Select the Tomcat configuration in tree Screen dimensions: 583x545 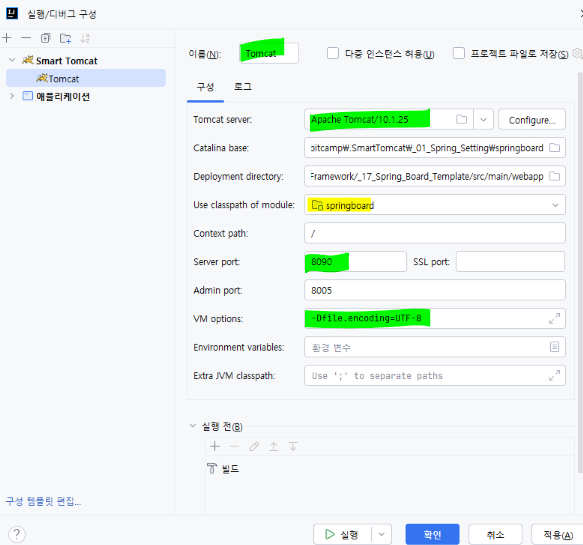coord(86,78)
